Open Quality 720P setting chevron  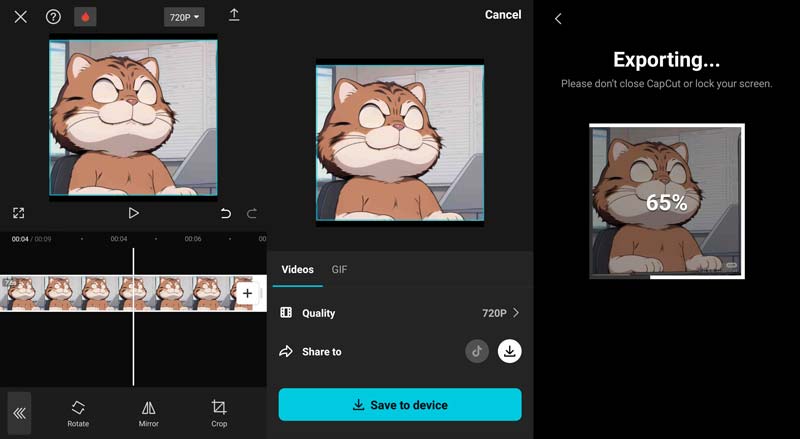(x=516, y=312)
